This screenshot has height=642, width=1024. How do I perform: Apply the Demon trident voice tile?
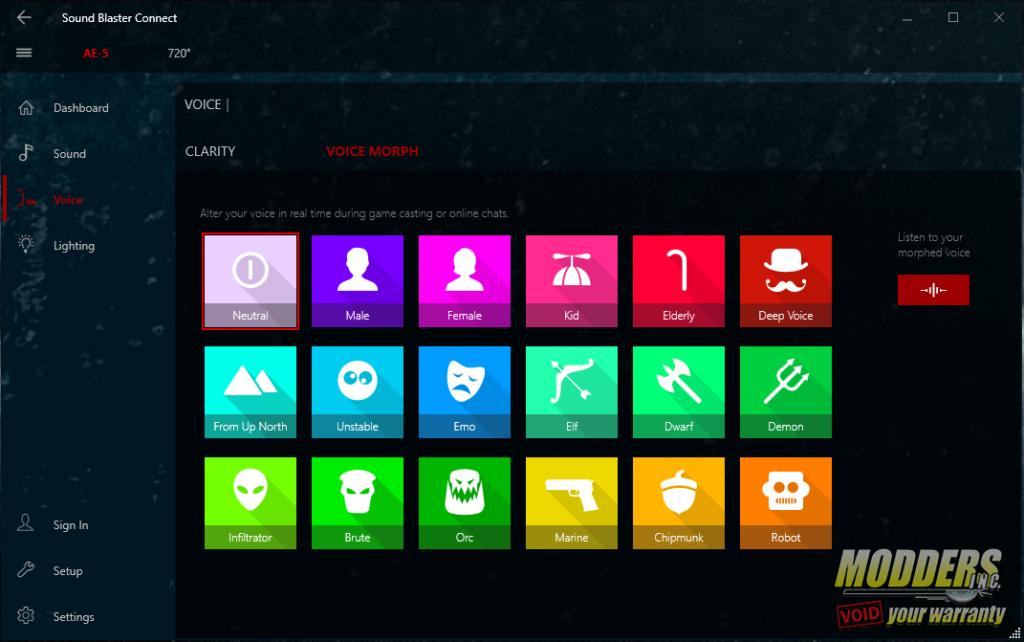point(786,392)
